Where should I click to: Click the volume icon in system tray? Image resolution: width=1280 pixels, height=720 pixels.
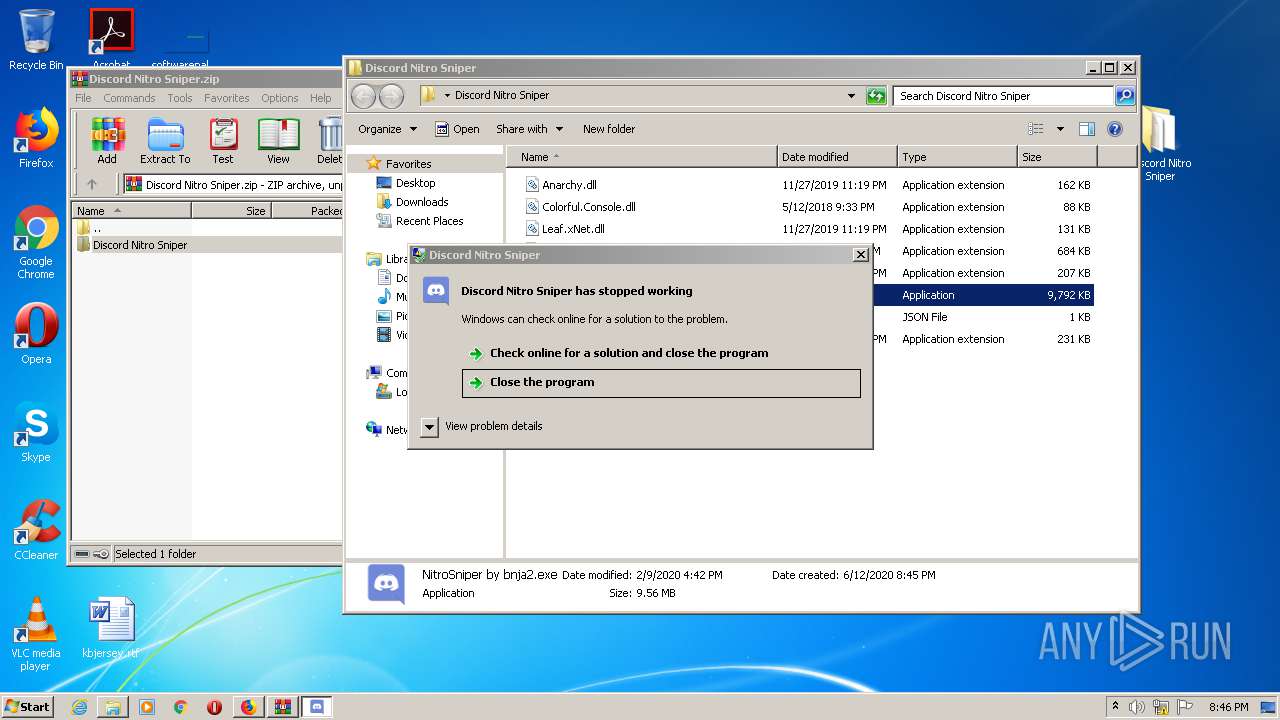click(1137, 707)
